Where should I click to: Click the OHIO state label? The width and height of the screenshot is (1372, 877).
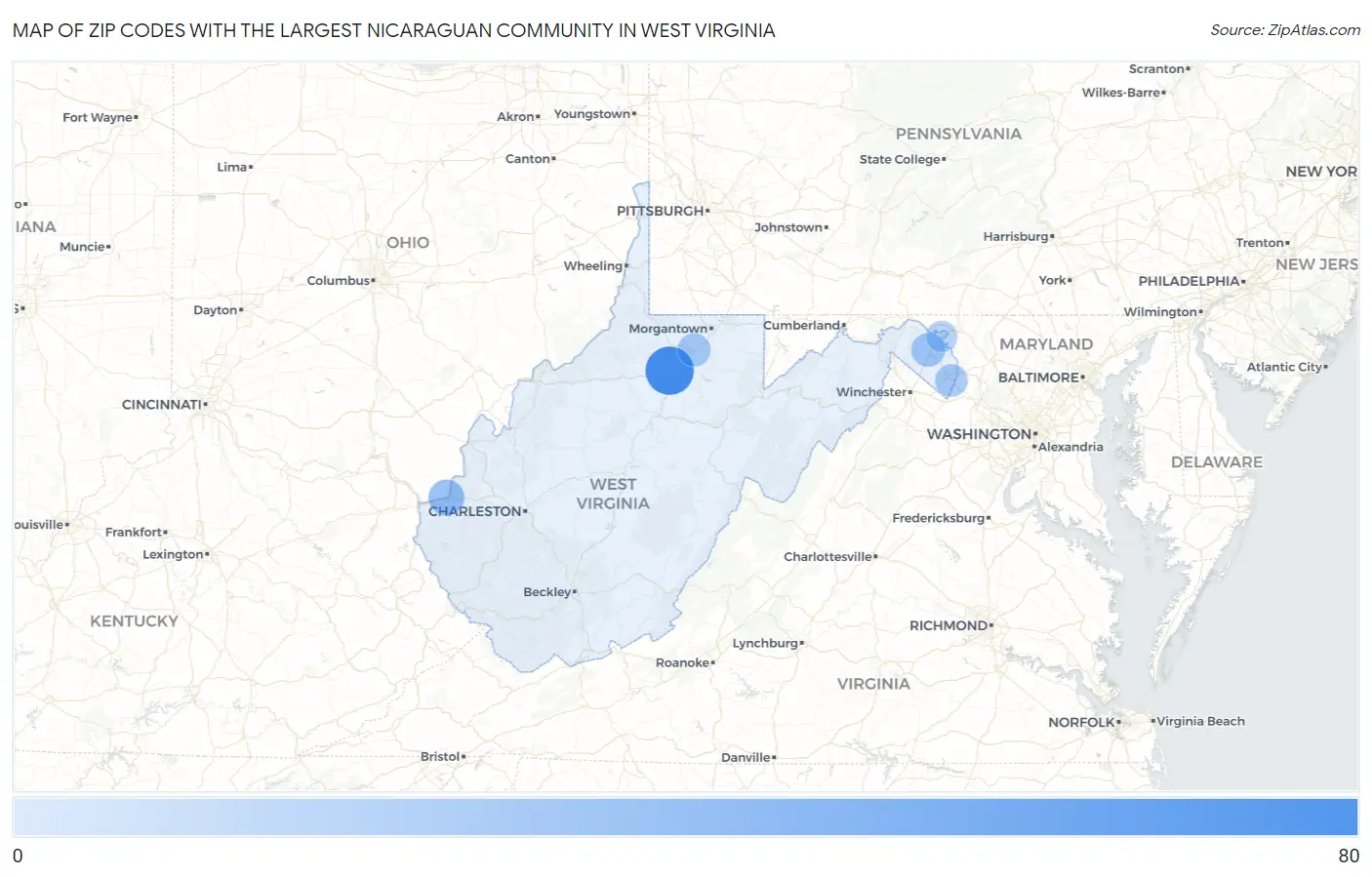click(408, 242)
